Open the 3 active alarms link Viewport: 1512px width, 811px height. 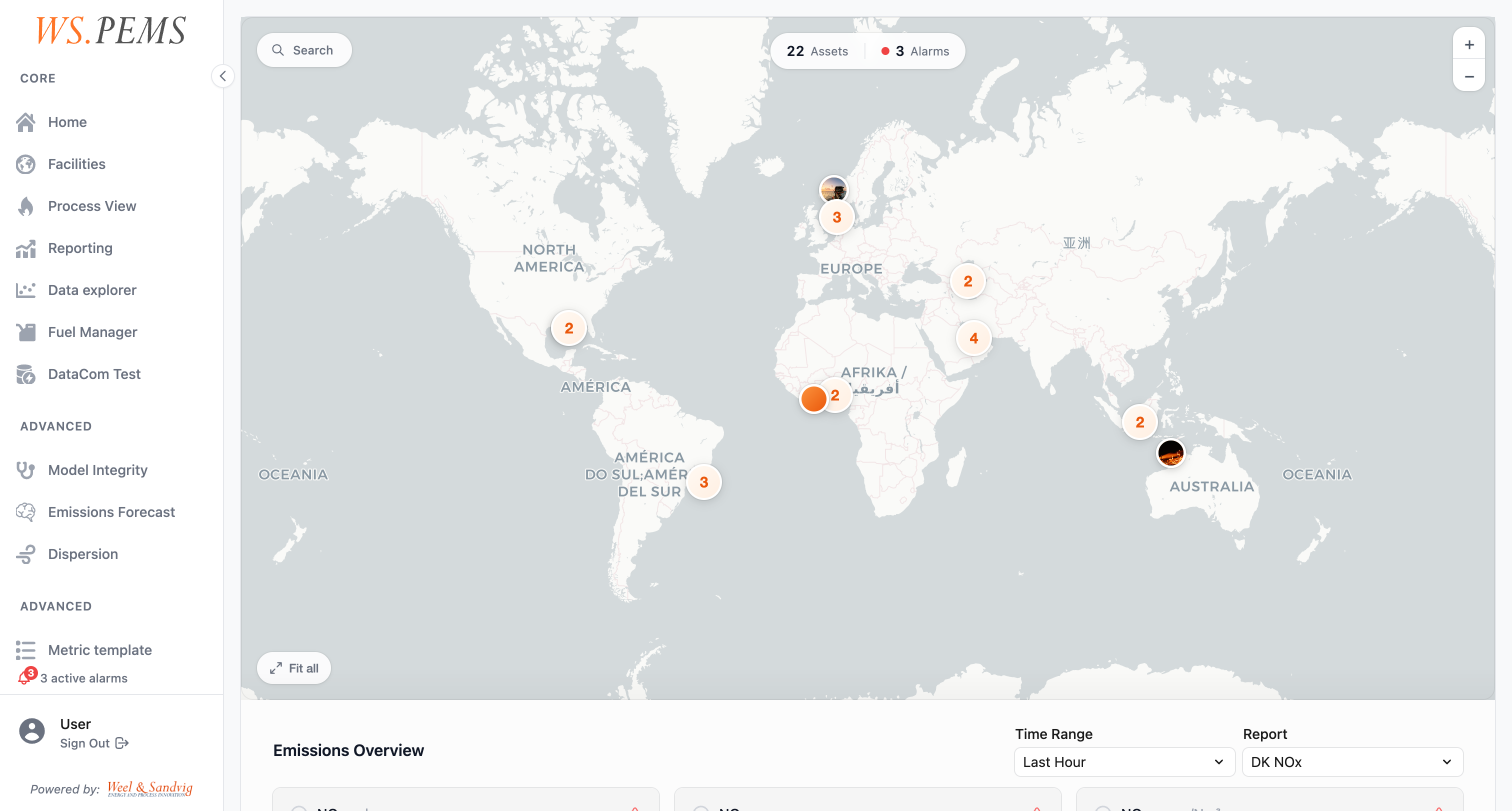click(84, 678)
